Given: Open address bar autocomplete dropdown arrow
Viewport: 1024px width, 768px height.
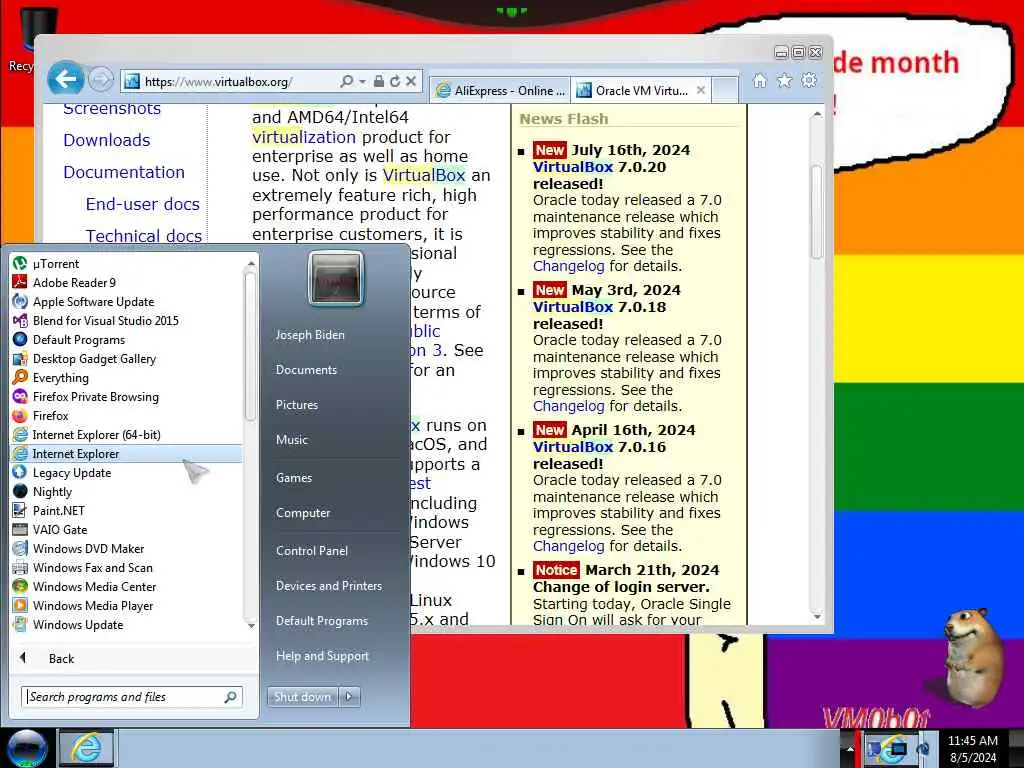Looking at the screenshot, I should click(x=362, y=81).
